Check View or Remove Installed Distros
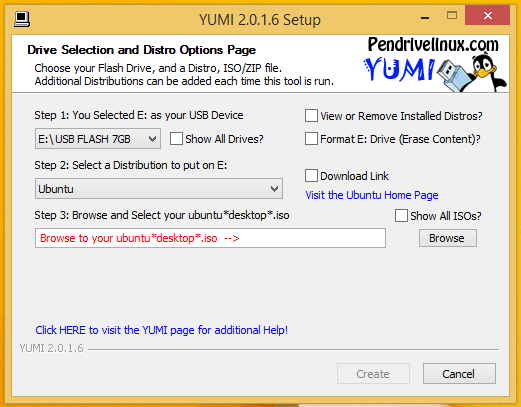Image resolution: width=521 pixels, height=407 pixels. coord(311,116)
